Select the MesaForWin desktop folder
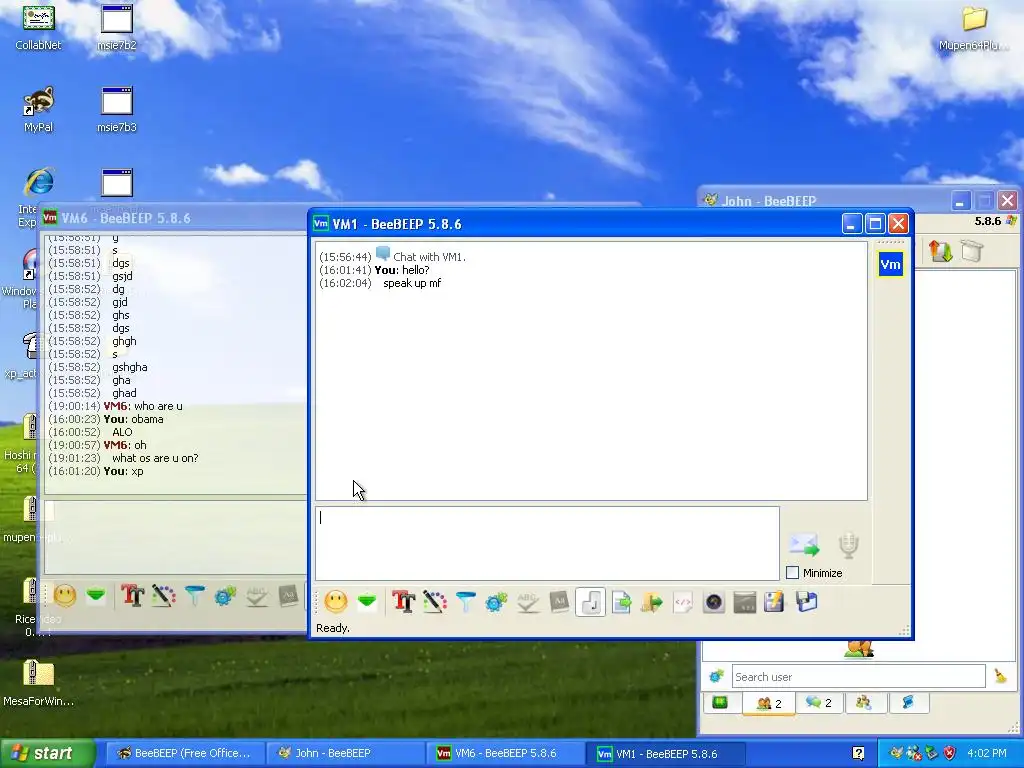 (38, 683)
